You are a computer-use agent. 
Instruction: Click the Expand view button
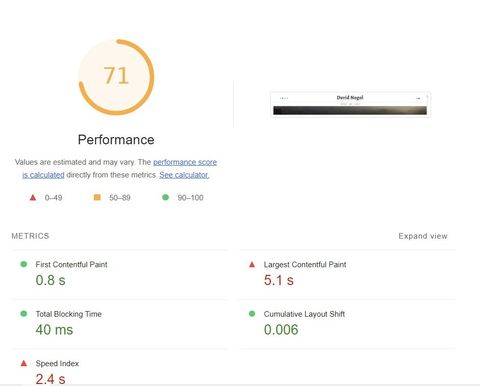423,236
